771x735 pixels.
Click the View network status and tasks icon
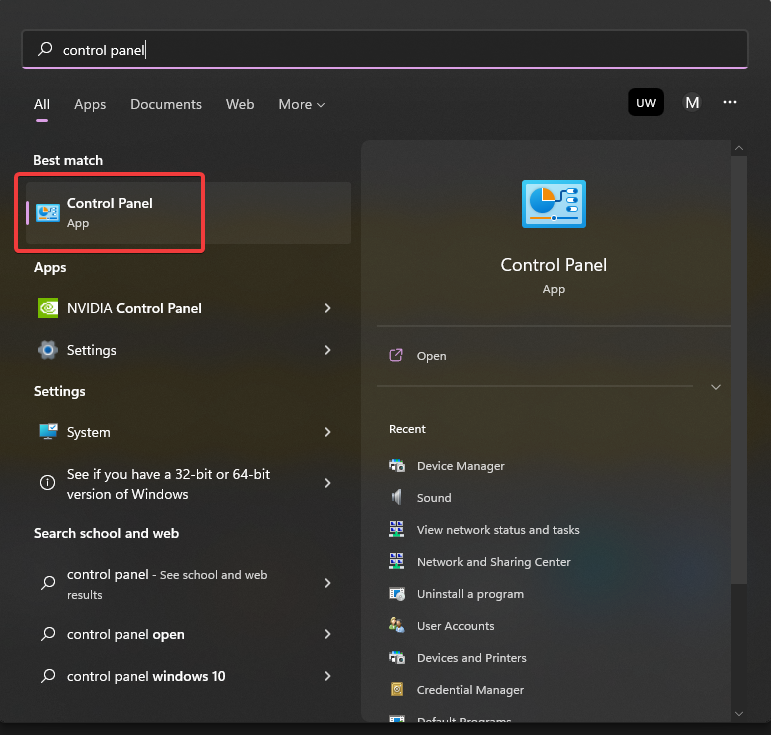(396, 529)
